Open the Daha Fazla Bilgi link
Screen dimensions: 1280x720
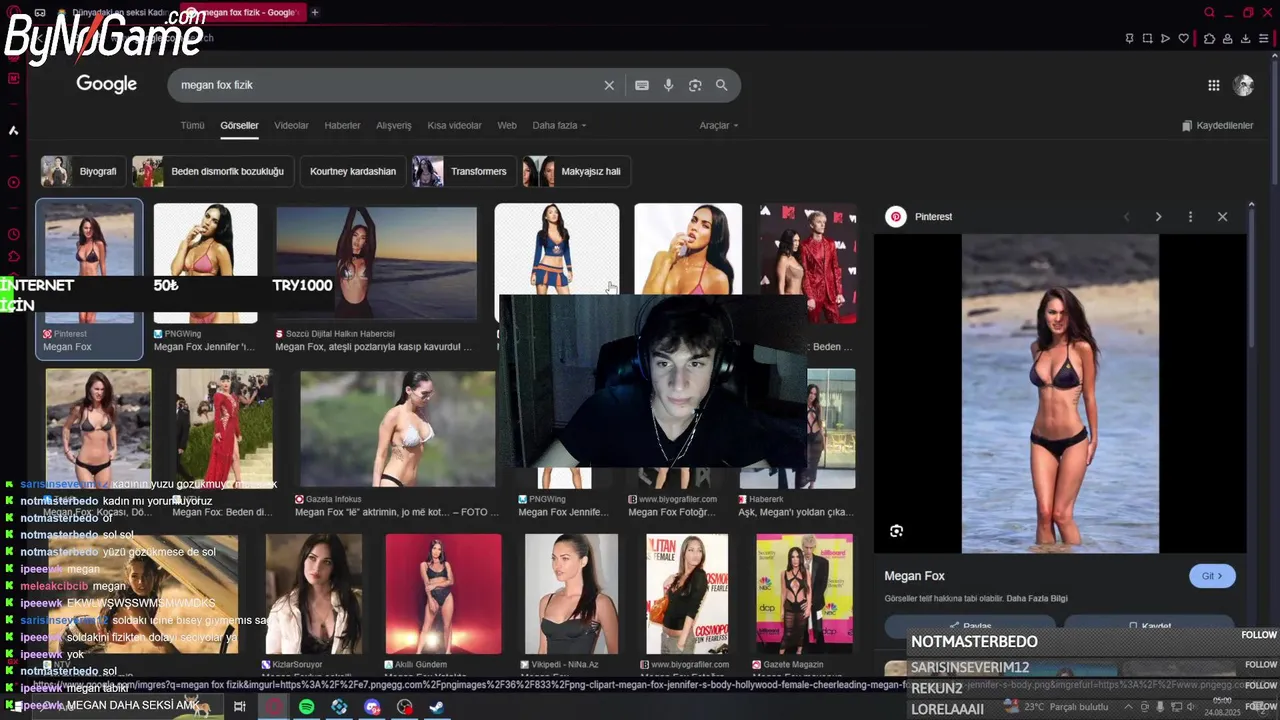point(1037,598)
